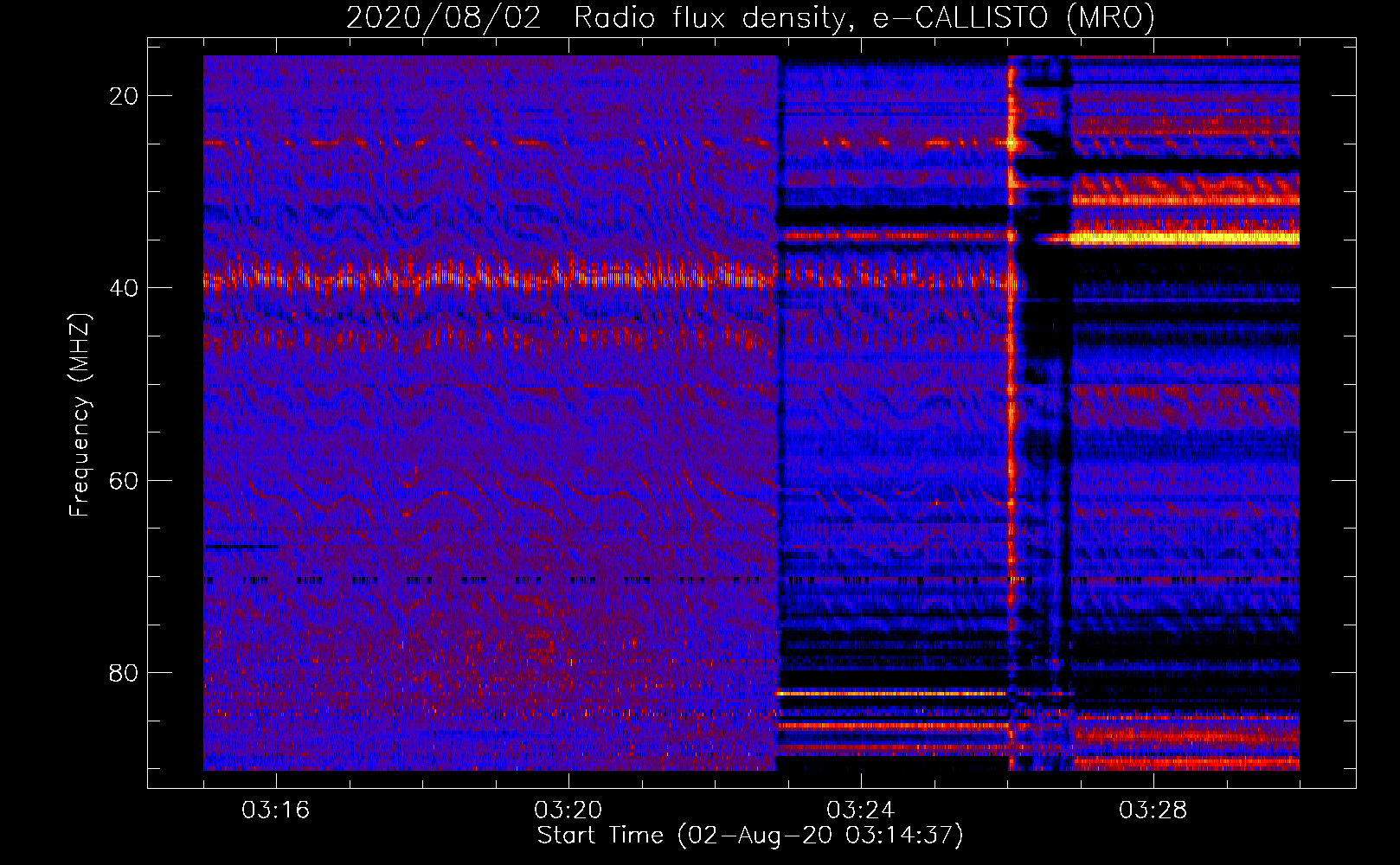
Task: Click the 'Start Time (02-Aug-20 03:14:37)' label
Action: [x=750, y=836]
